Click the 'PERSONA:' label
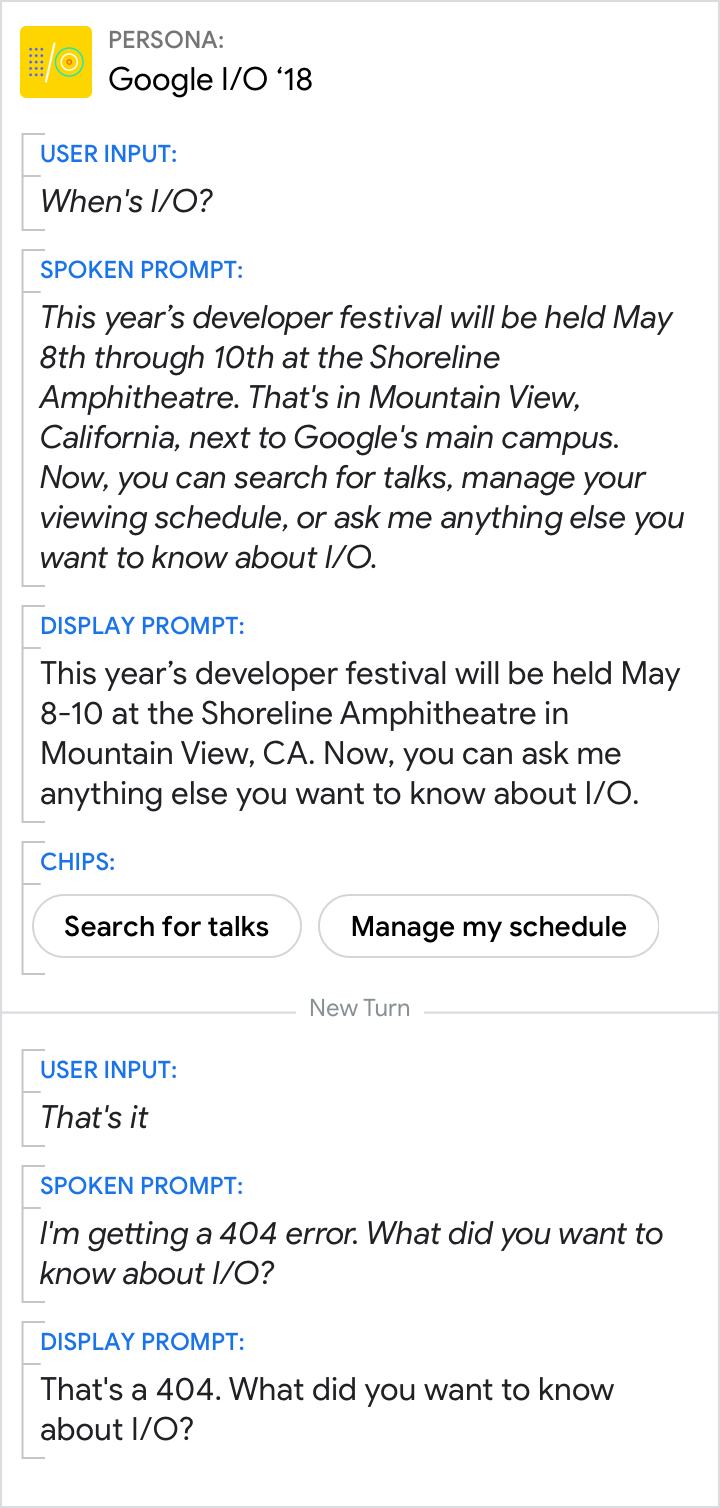This screenshot has width=720, height=1508. [166, 40]
